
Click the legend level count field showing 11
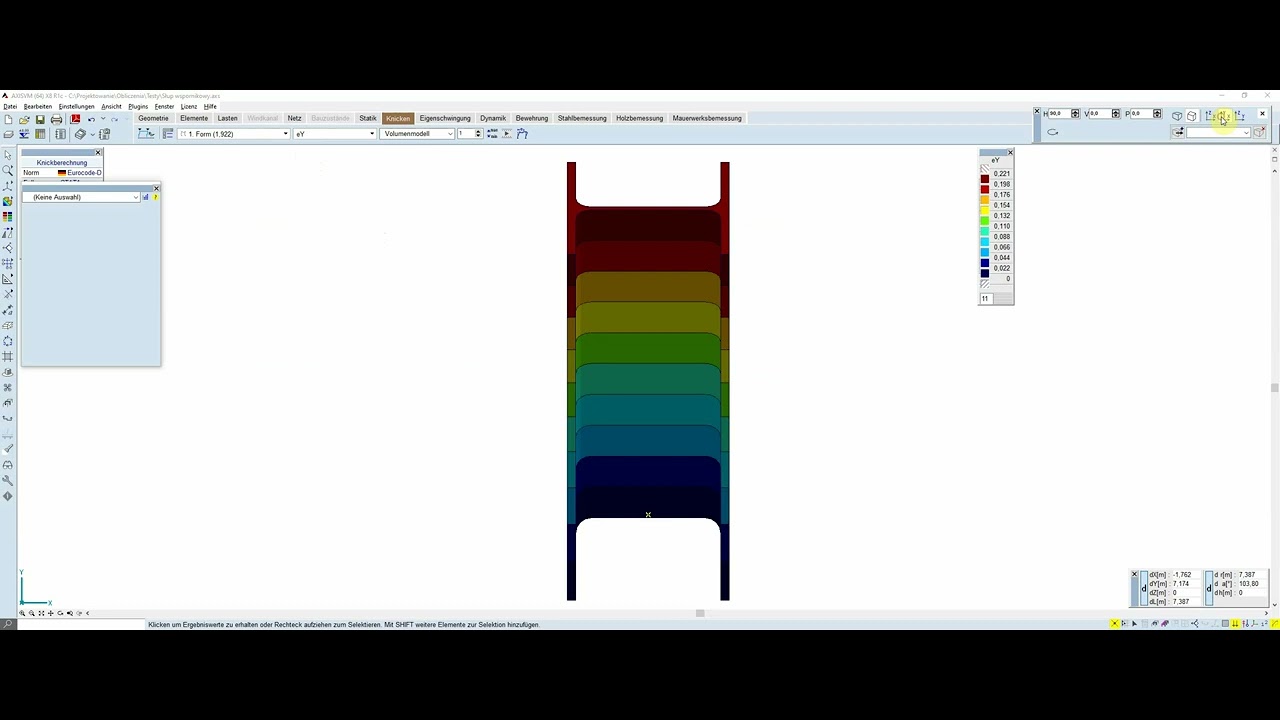(986, 299)
